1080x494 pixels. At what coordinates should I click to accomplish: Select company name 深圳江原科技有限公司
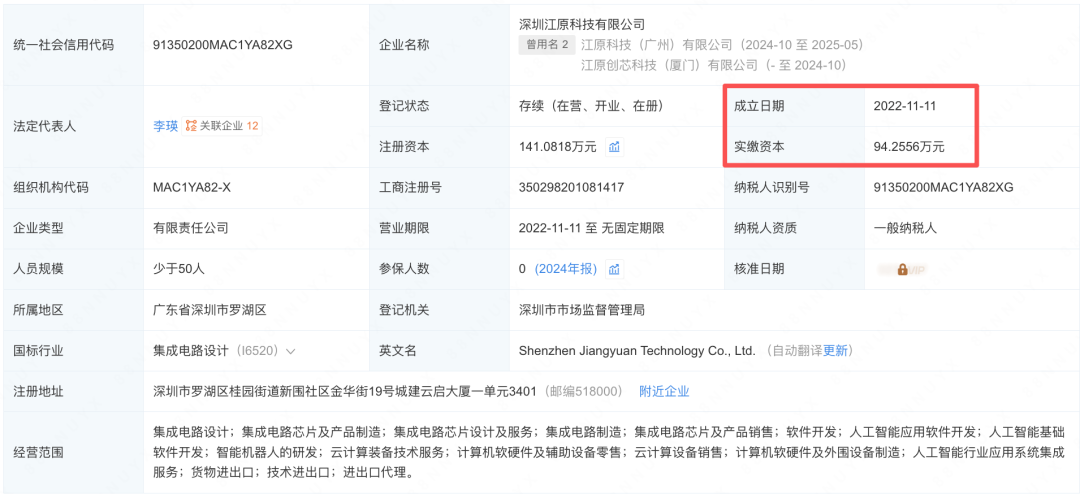(582, 25)
